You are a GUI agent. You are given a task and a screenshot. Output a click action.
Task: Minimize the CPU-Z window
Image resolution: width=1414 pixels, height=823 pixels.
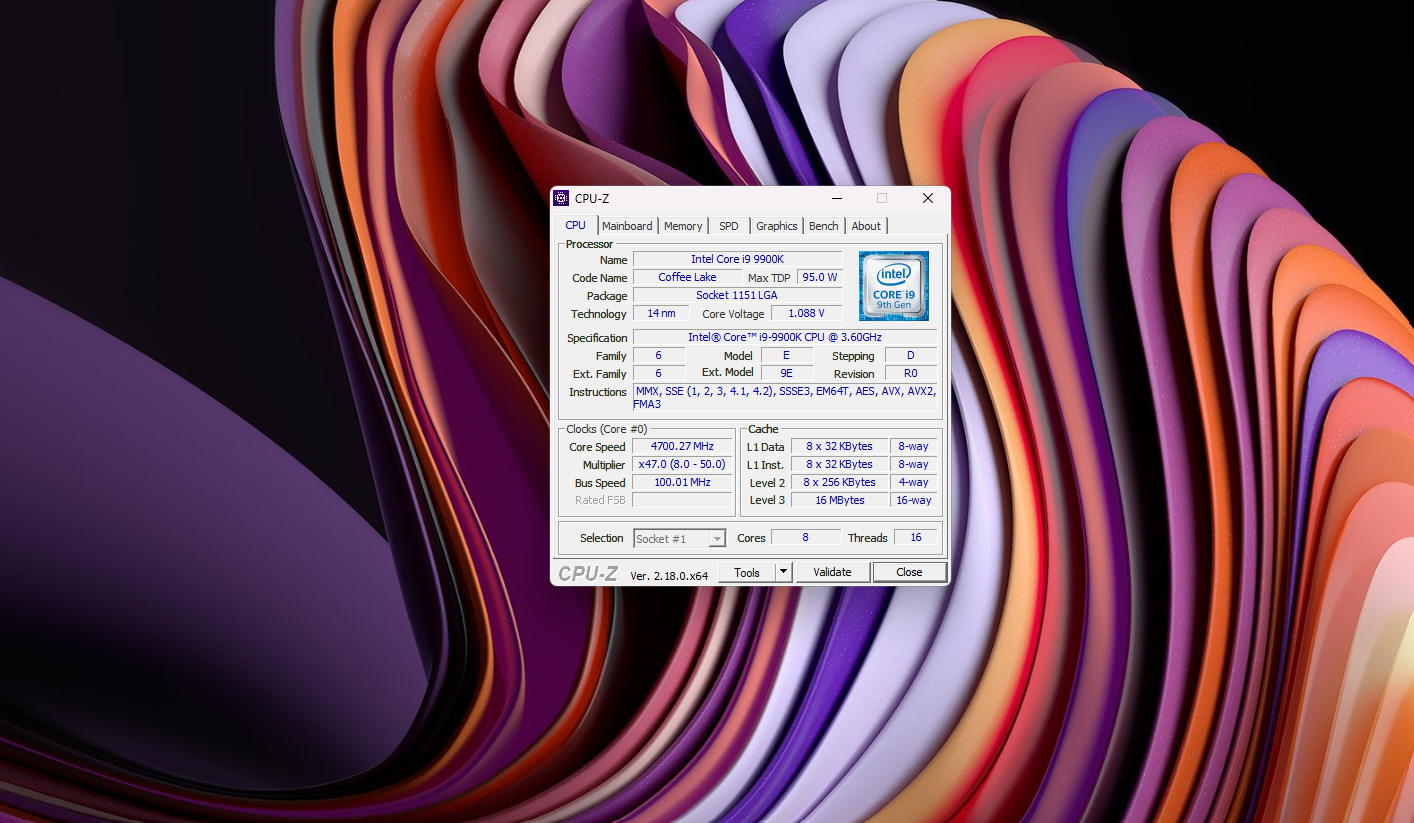pos(837,198)
